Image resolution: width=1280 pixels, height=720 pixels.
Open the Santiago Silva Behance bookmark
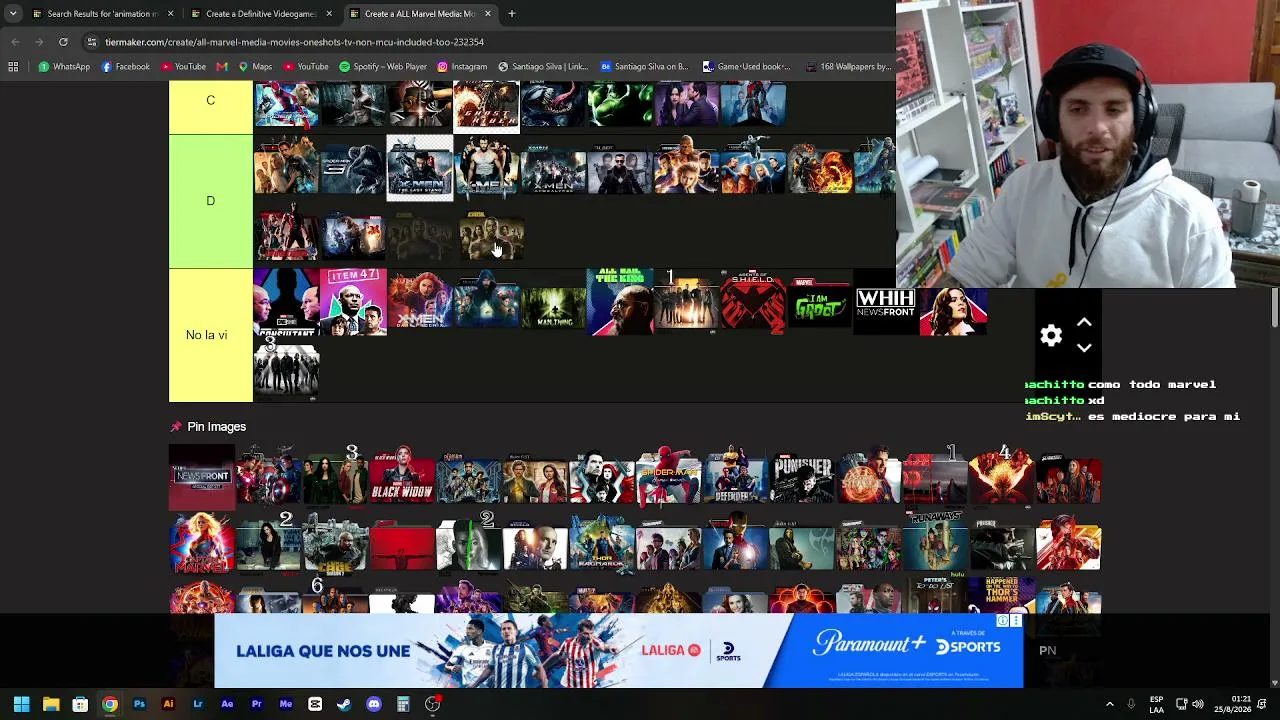click(x=644, y=67)
